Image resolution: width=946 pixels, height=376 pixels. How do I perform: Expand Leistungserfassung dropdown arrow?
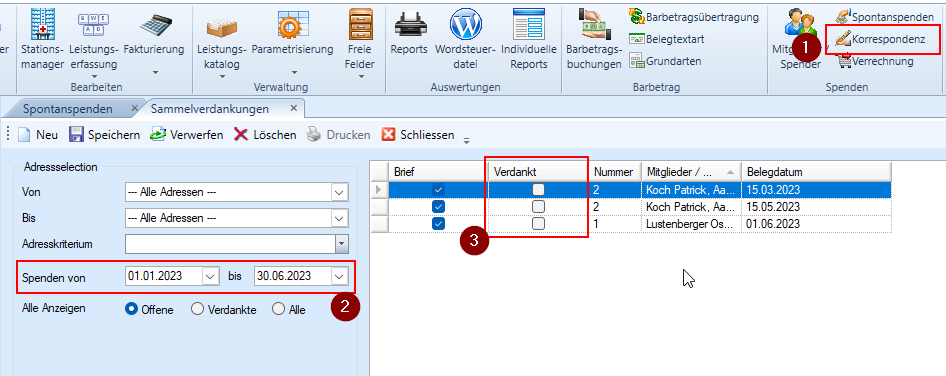[x=95, y=76]
